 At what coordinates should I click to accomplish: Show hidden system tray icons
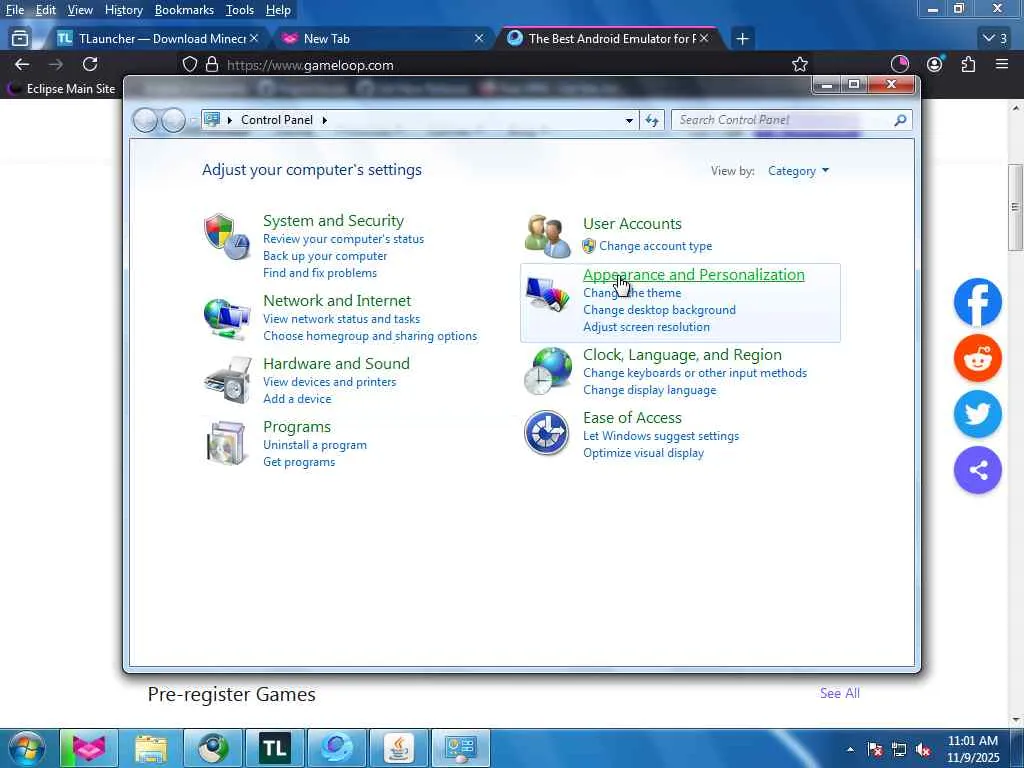[x=850, y=750]
